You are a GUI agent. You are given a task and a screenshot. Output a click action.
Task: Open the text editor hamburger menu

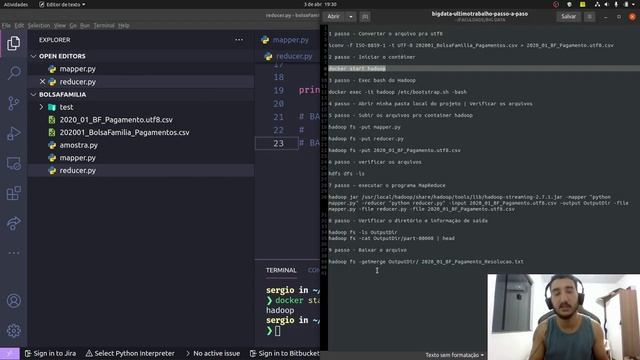coord(589,17)
